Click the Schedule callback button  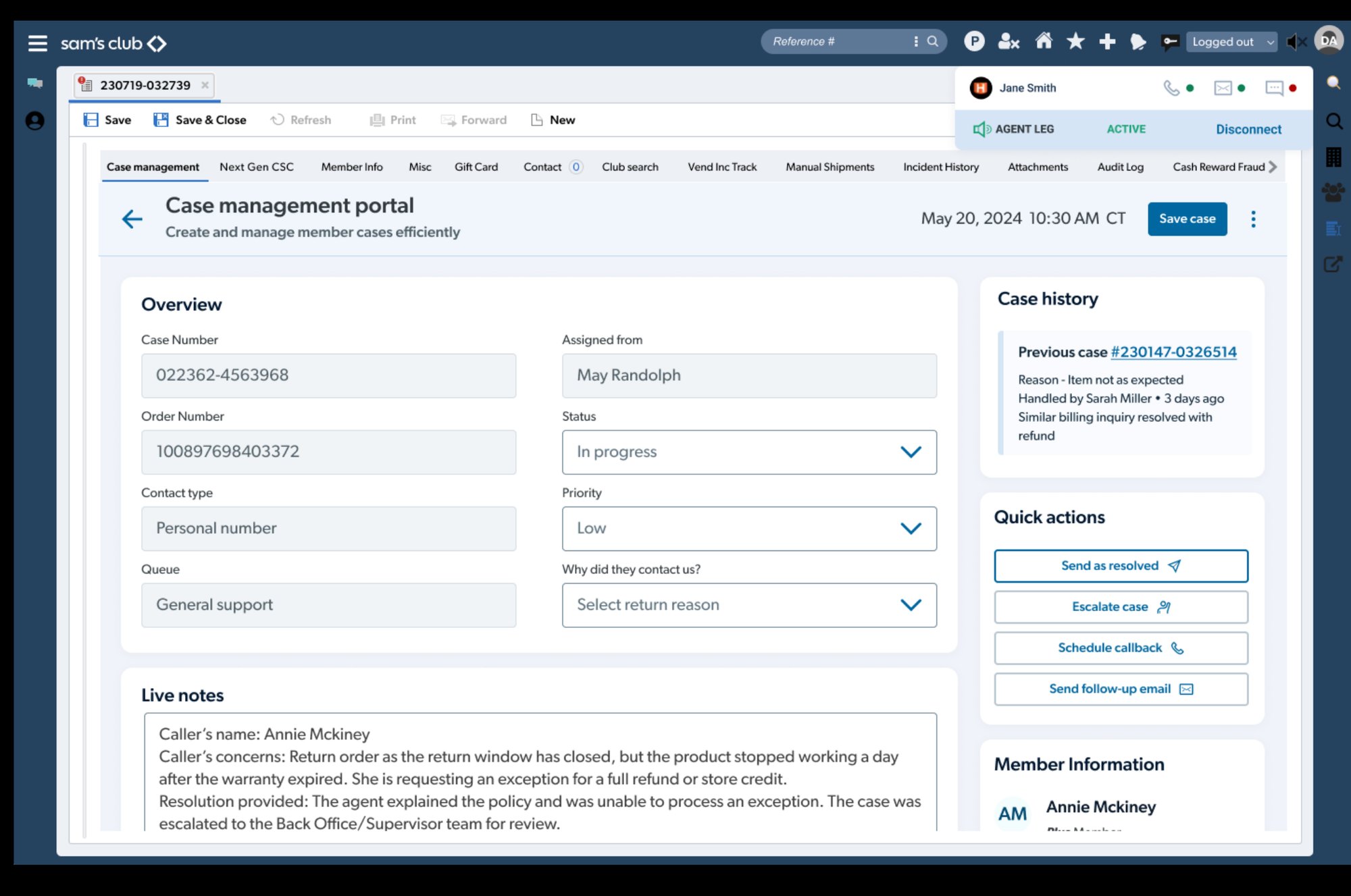(x=1121, y=648)
